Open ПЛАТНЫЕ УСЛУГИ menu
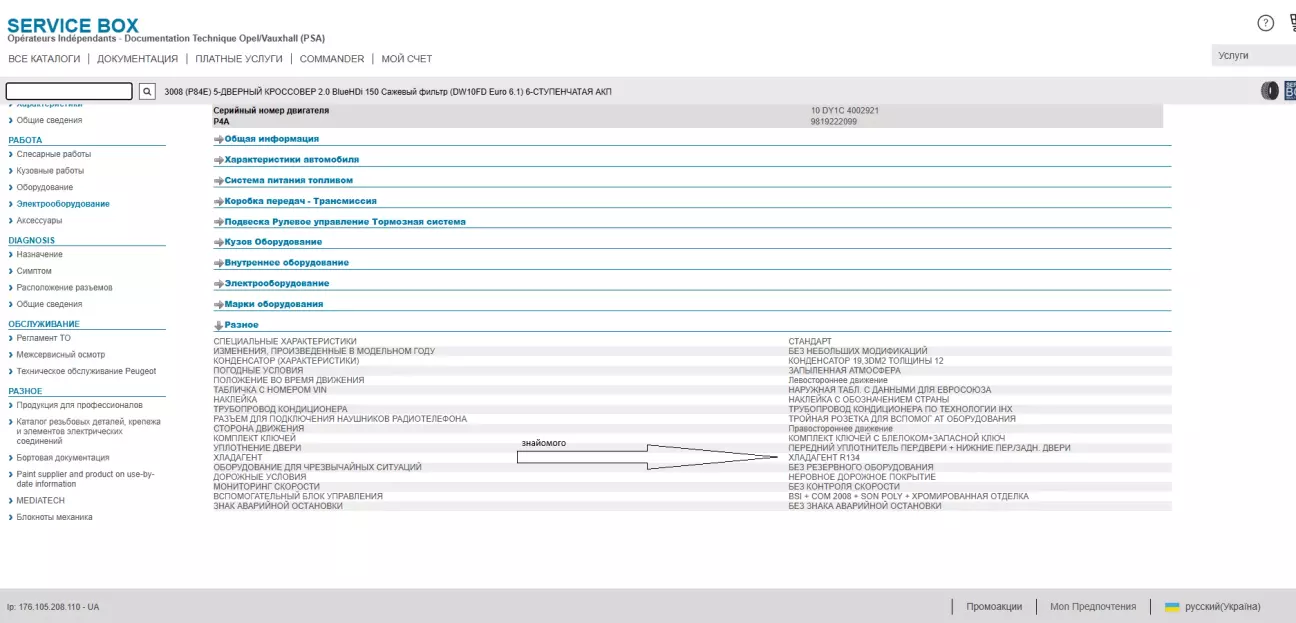1296x623 pixels. tap(239, 59)
